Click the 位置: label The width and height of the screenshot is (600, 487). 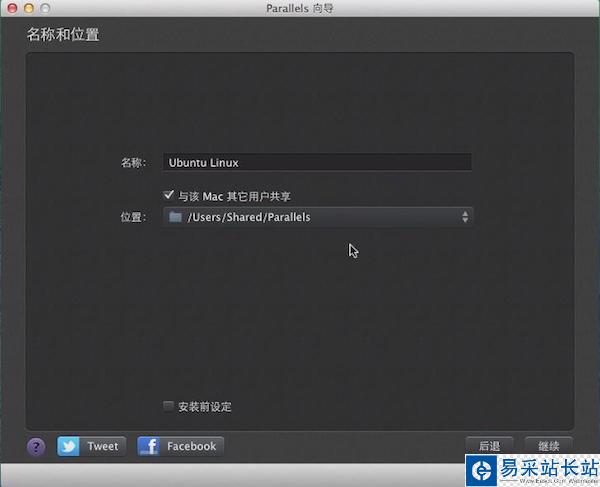[133, 217]
